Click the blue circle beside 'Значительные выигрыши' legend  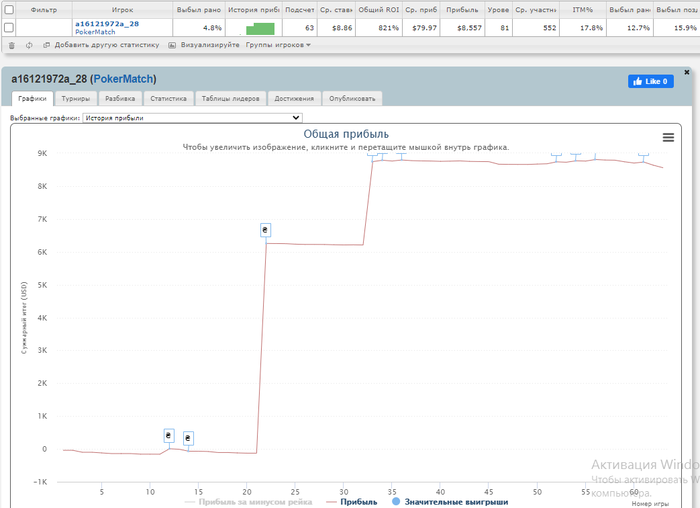(396, 501)
